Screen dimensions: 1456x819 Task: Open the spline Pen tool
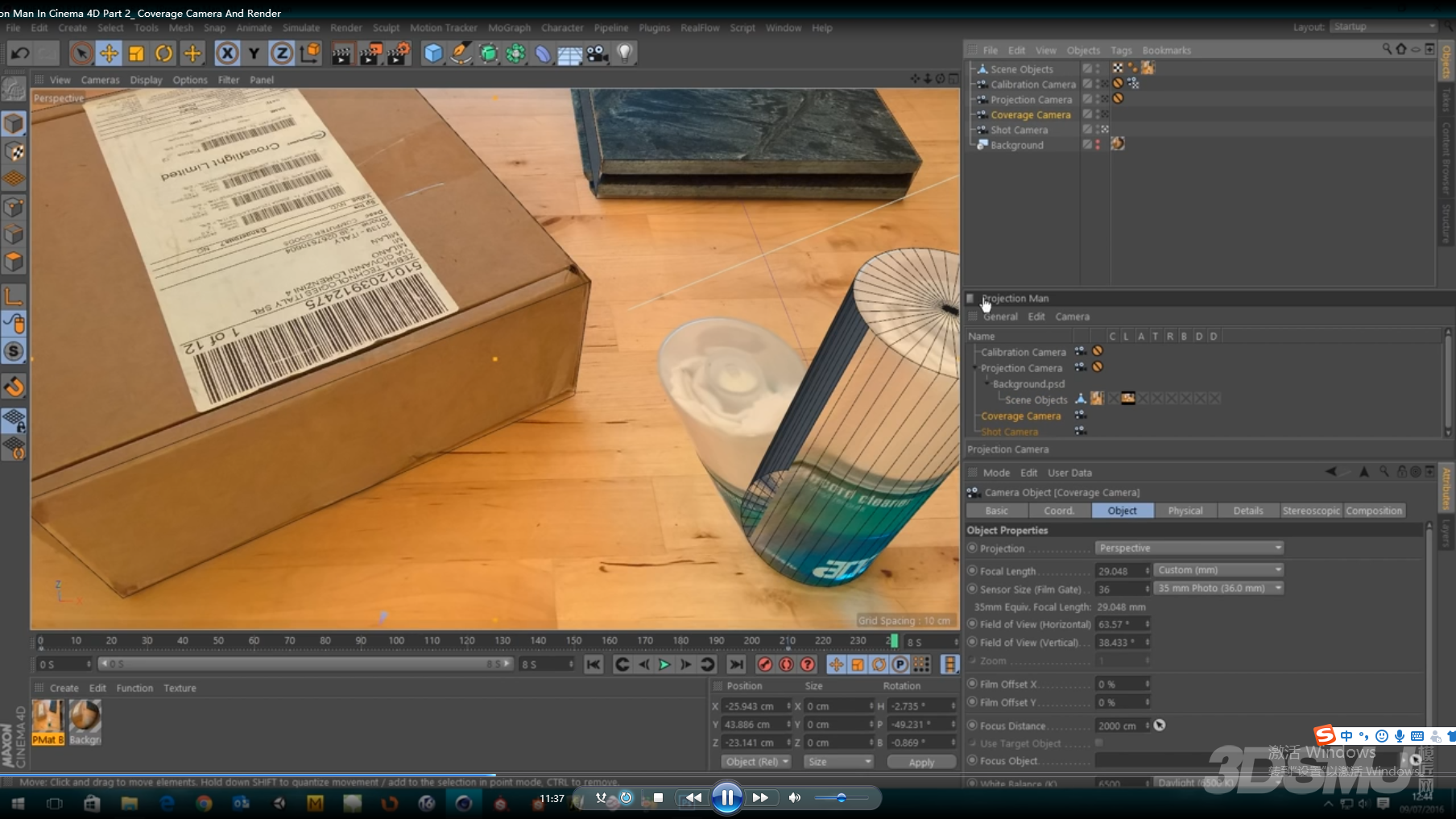click(461, 54)
